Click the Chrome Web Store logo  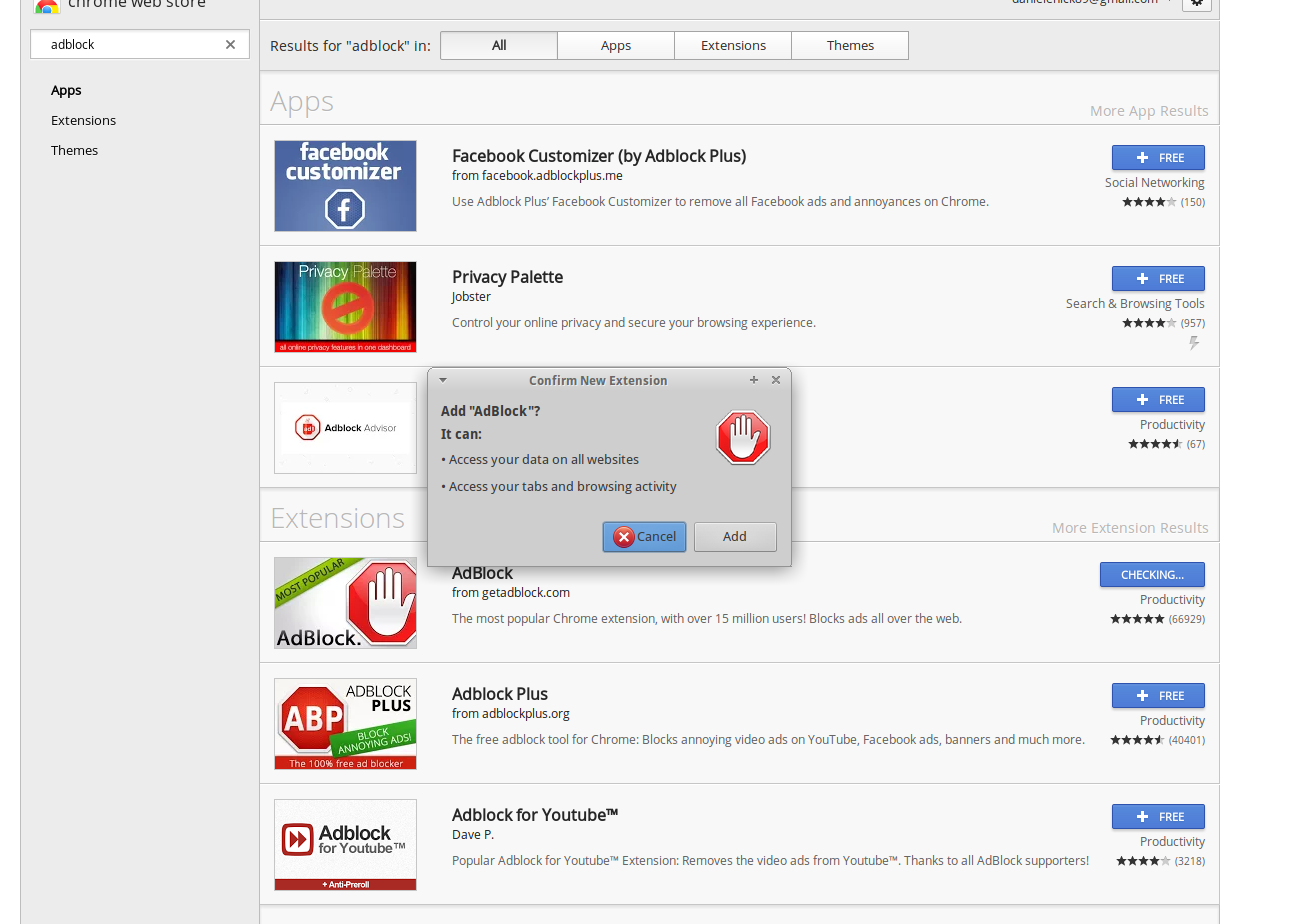coord(45,5)
